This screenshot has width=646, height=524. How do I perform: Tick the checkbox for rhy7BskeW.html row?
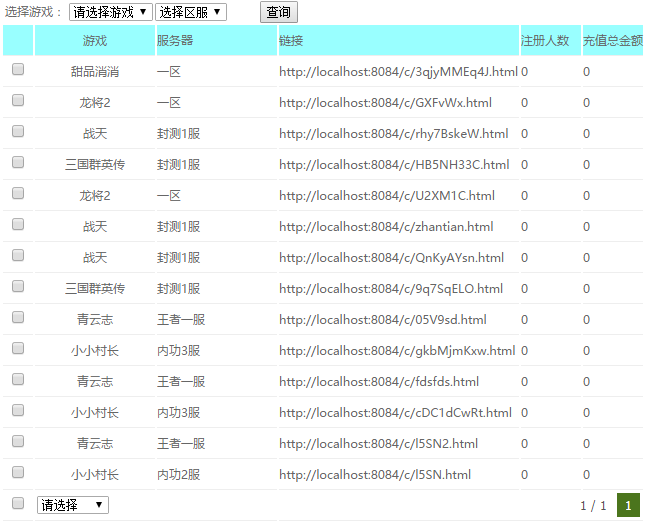[18, 131]
